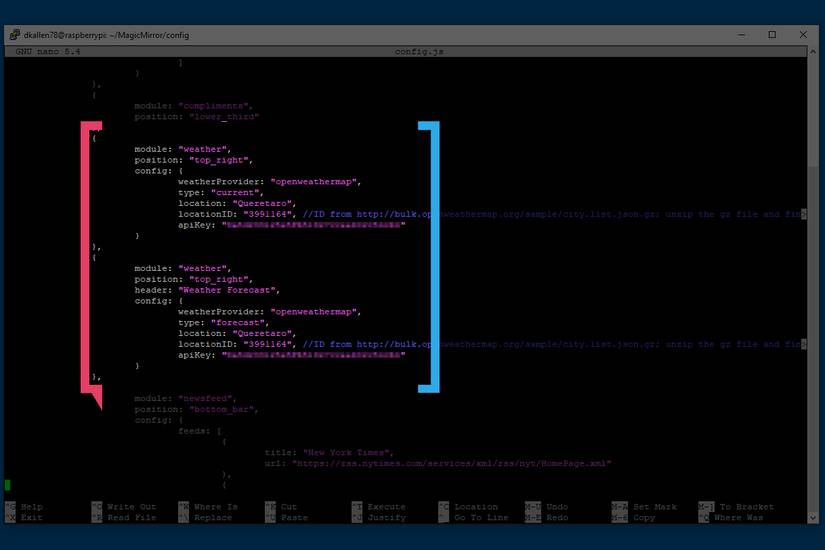Click the PuTTY icon in the title bar
Image resolution: width=825 pixels, height=550 pixels.
point(14,35)
